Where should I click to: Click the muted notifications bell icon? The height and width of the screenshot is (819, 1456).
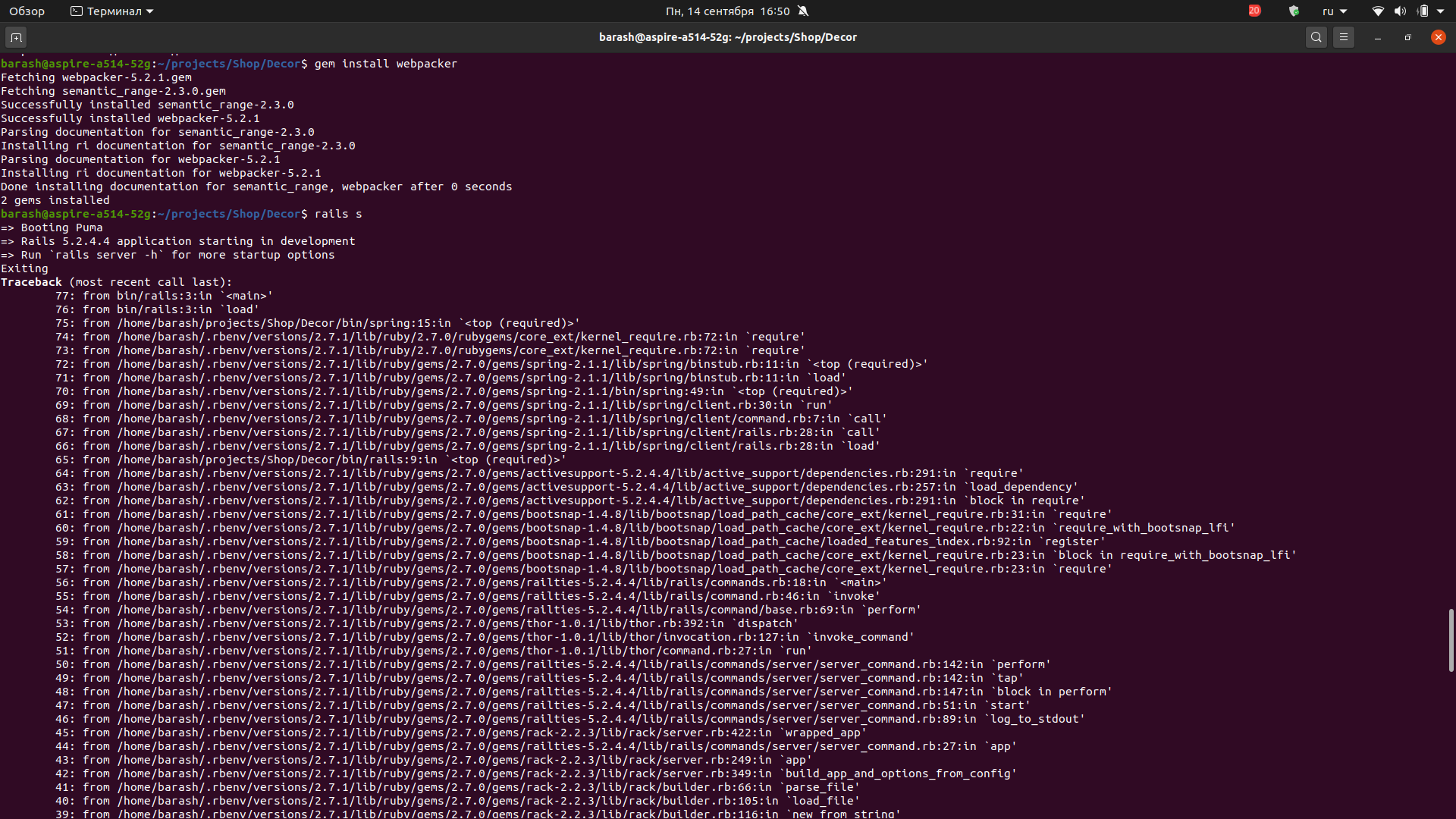click(804, 11)
